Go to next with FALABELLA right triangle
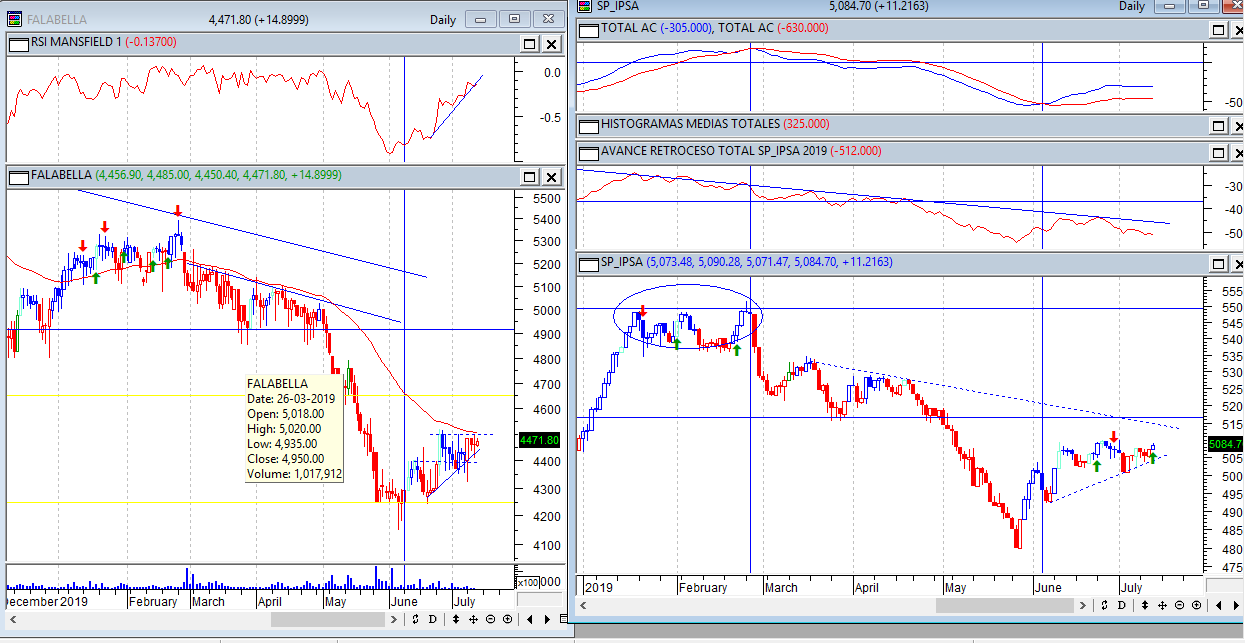This screenshot has width=1245, height=643. 547,619
